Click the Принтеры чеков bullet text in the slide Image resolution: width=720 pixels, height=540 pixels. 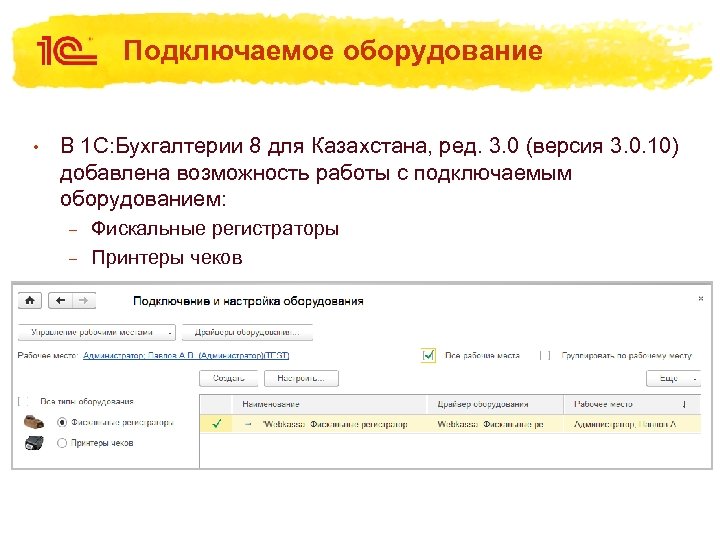coord(167,257)
